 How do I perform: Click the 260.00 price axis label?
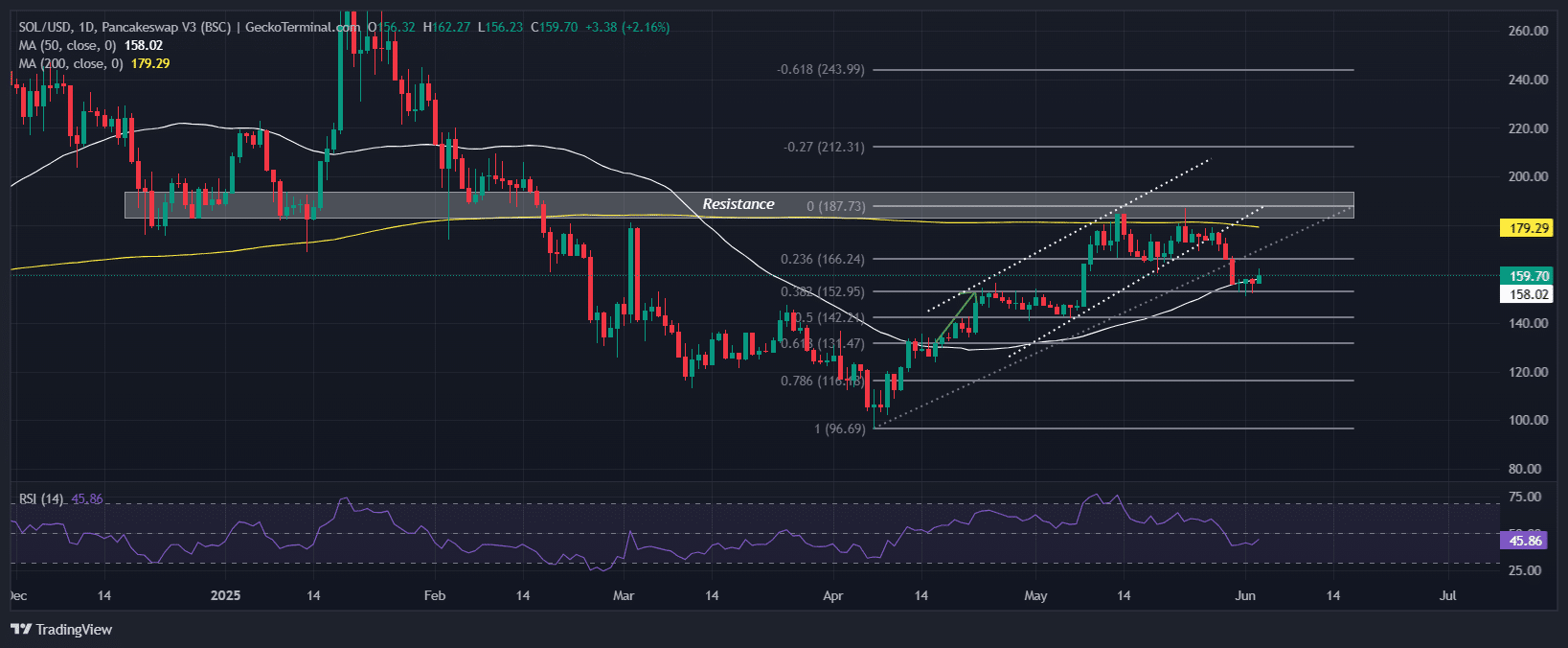coord(1528,31)
